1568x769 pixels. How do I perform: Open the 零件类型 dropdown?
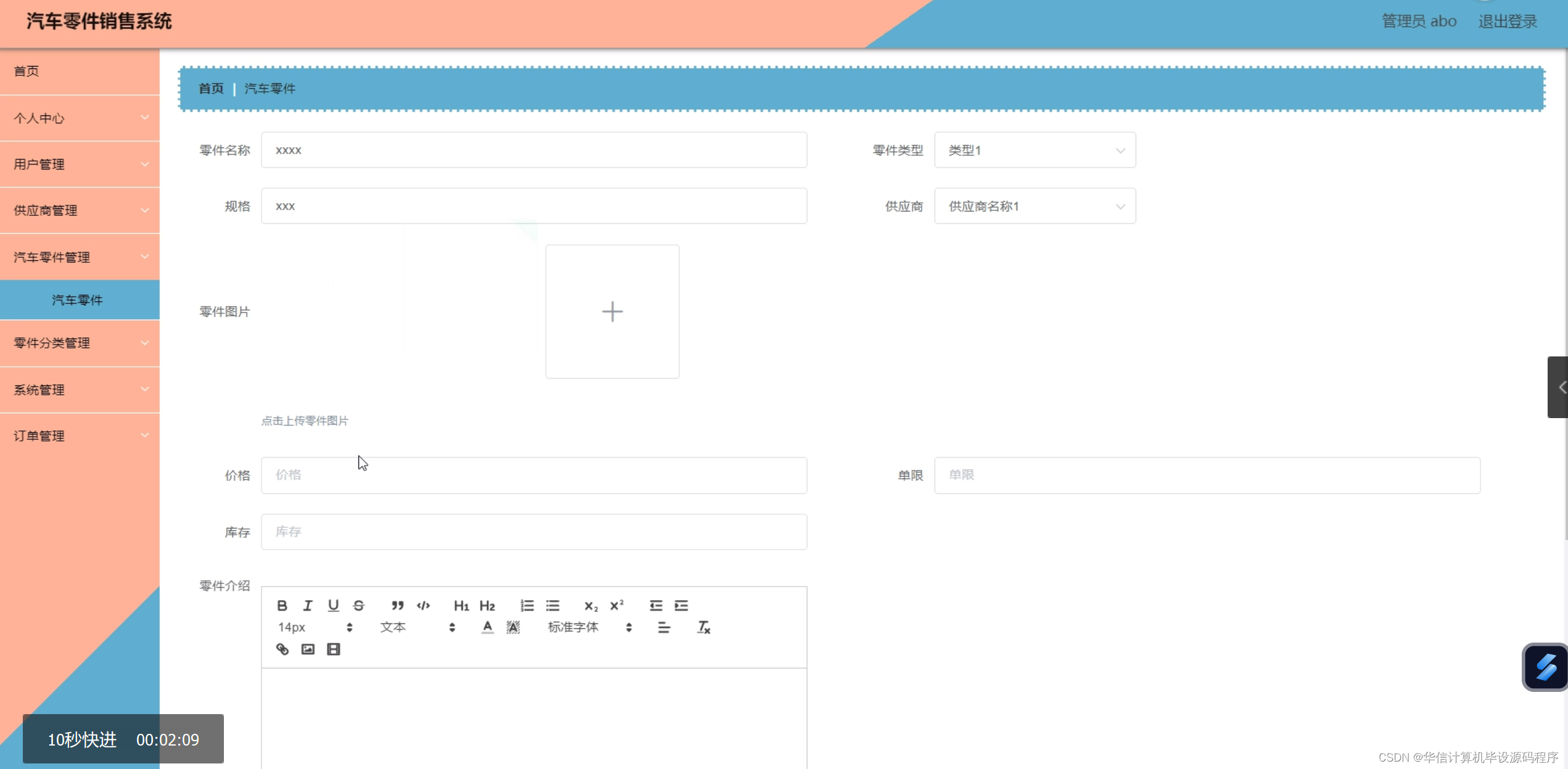(x=1034, y=150)
